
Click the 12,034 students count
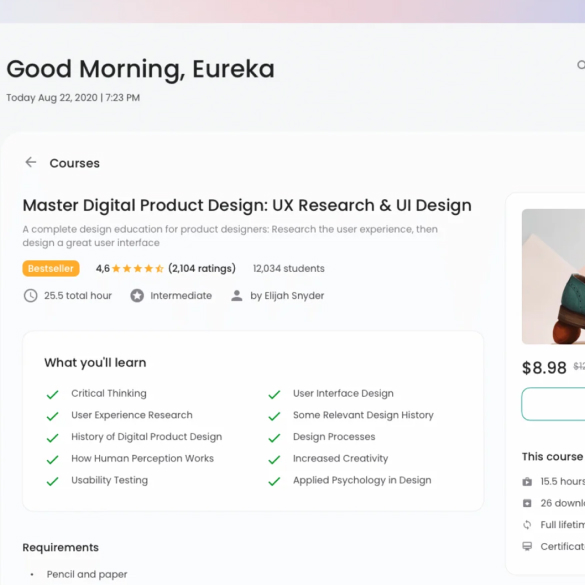[x=289, y=269]
